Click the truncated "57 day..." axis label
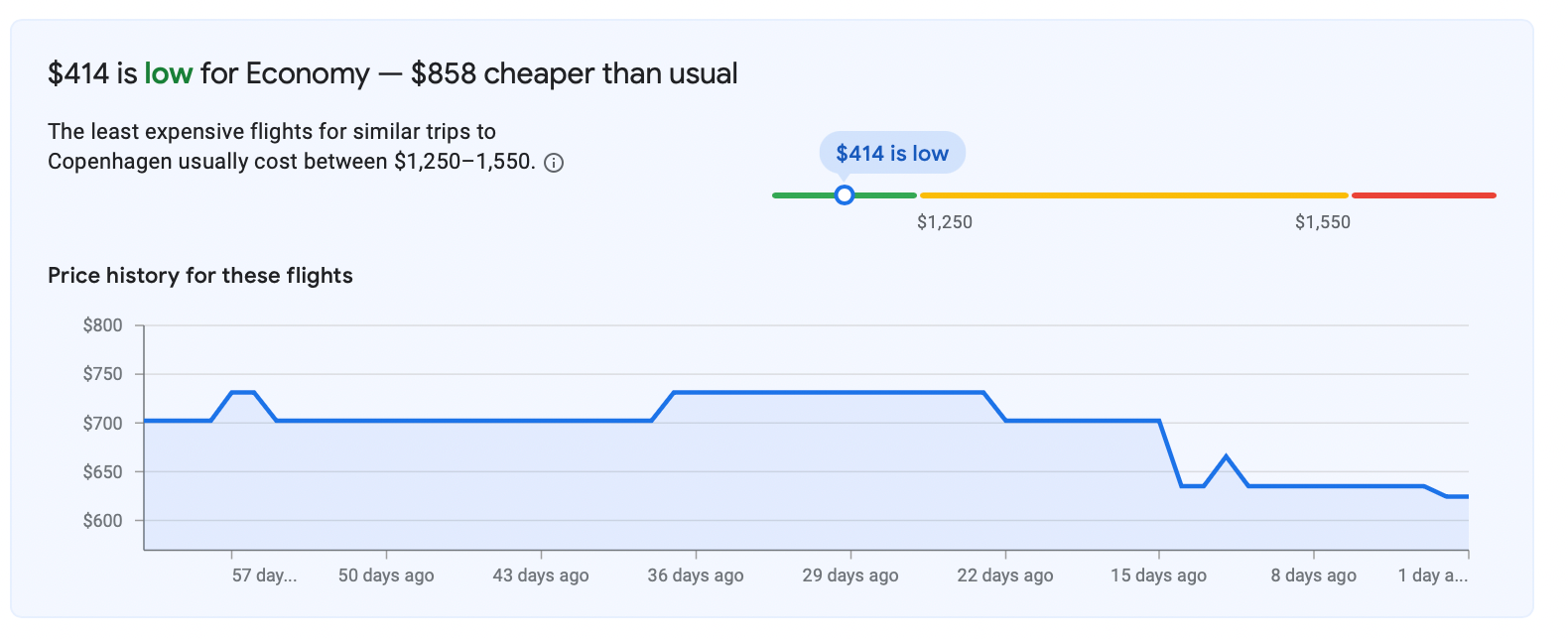The image size is (1568, 639). 264,575
